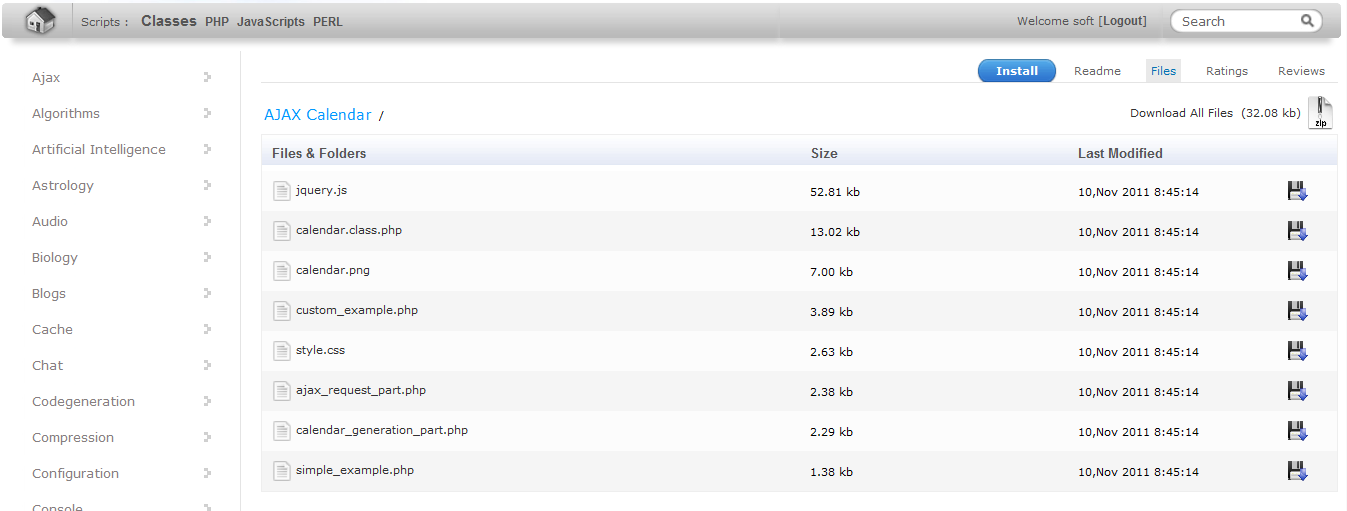This screenshot has height=511, width=1347.
Task: Download simple_example.php with save icon
Action: tap(1298, 471)
